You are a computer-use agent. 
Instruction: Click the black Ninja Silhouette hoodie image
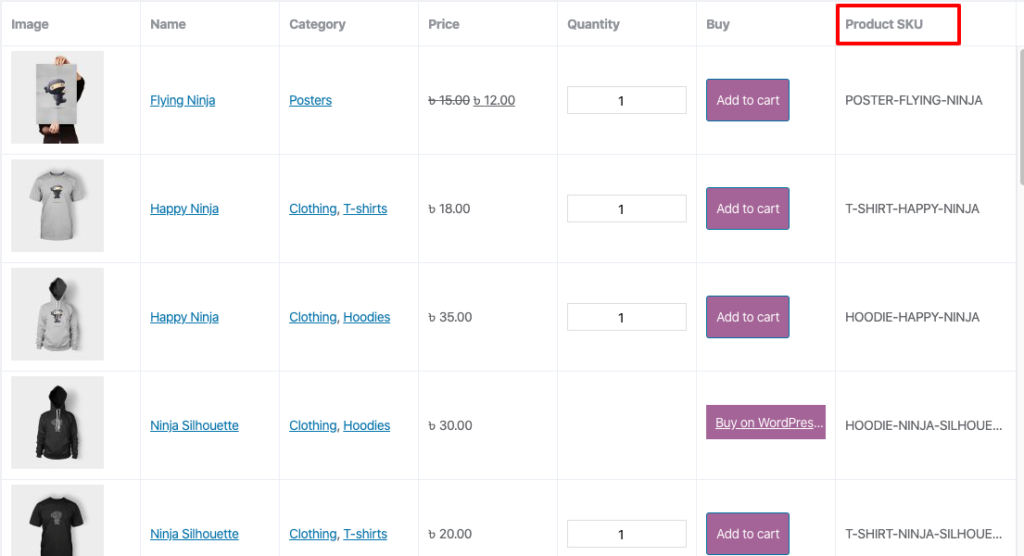[57, 422]
